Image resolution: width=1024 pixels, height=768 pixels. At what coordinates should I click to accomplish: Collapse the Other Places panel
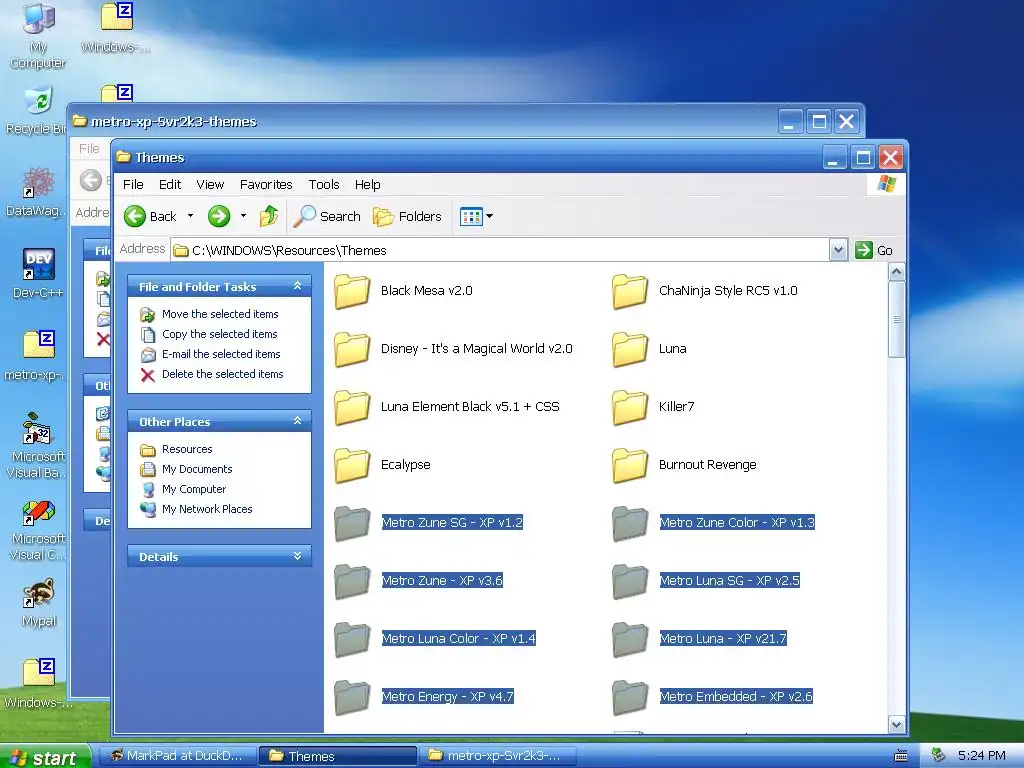(x=297, y=421)
